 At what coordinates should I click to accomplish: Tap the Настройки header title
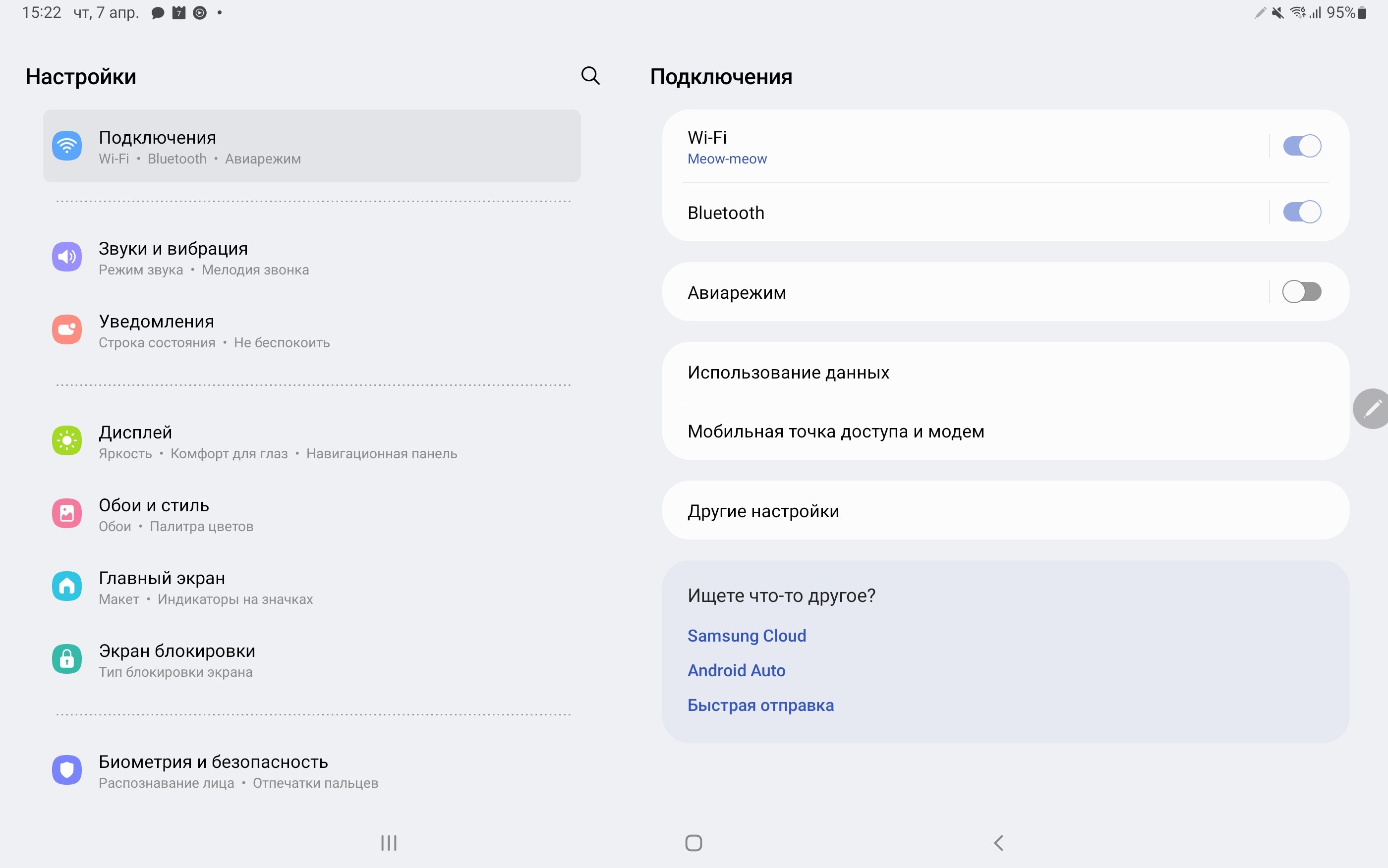[x=81, y=76]
